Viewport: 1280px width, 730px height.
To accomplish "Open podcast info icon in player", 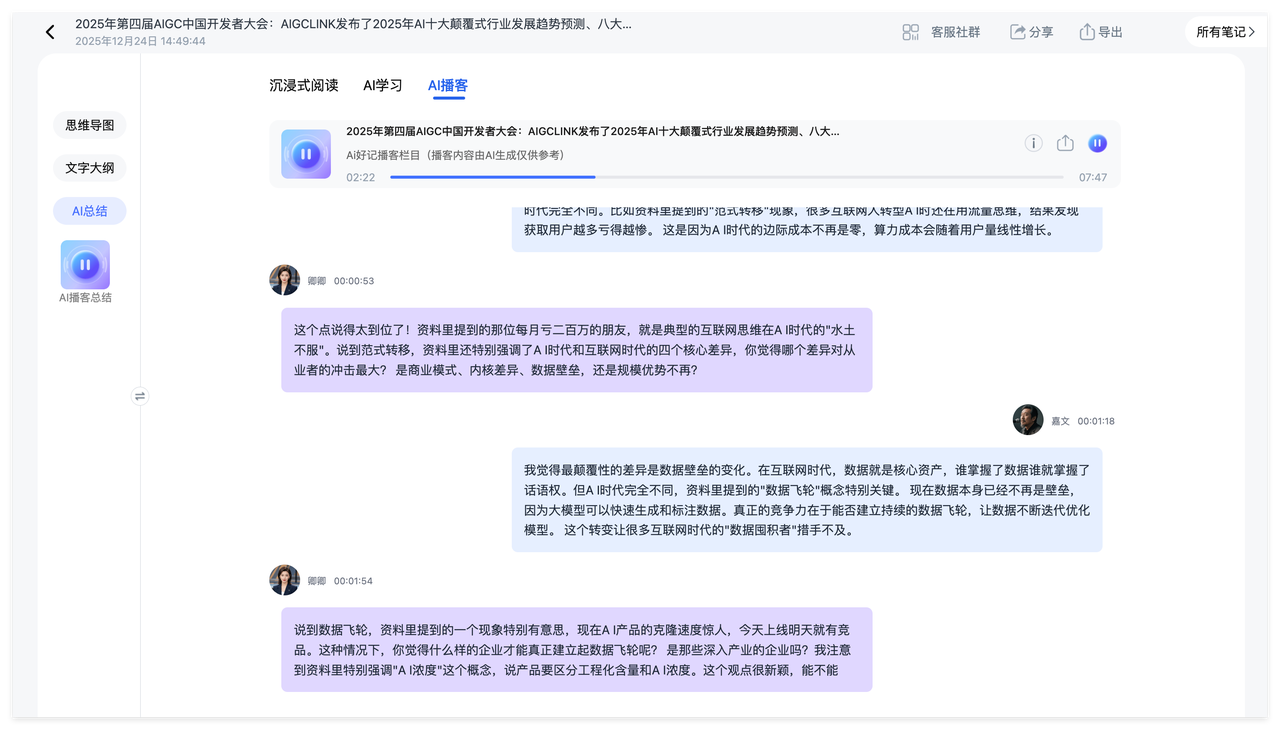I will tap(1033, 143).
